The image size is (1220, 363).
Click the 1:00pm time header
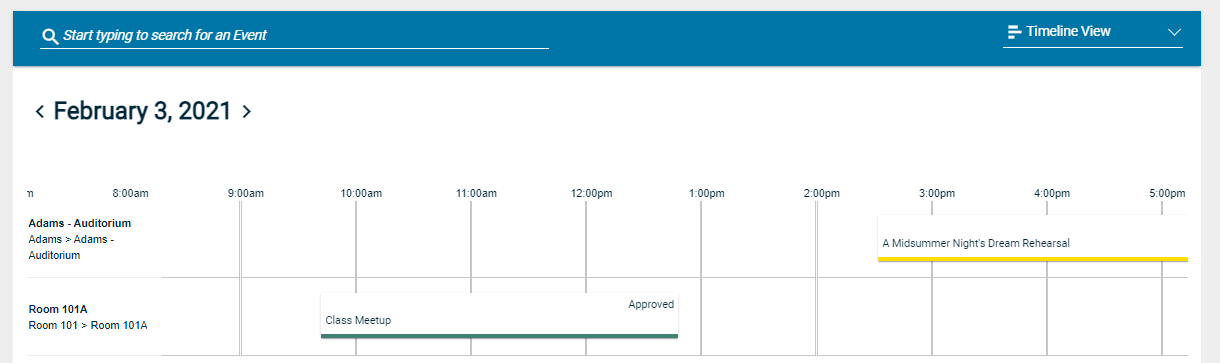click(706, 193)
